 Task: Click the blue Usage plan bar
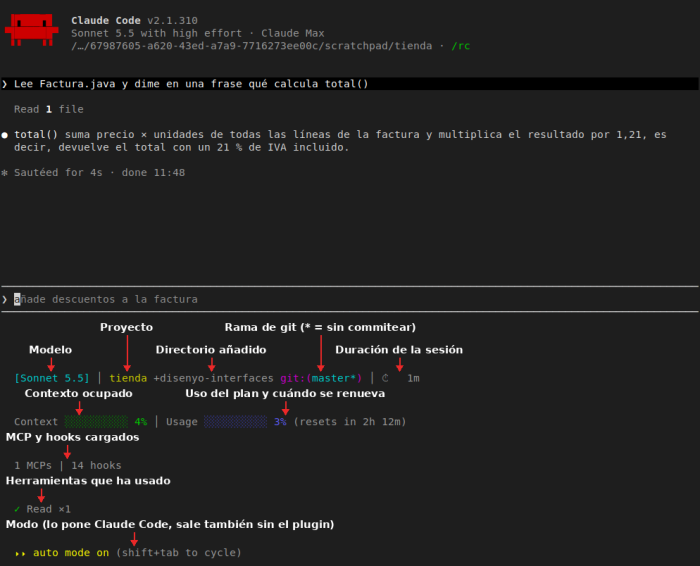point(235,421)
